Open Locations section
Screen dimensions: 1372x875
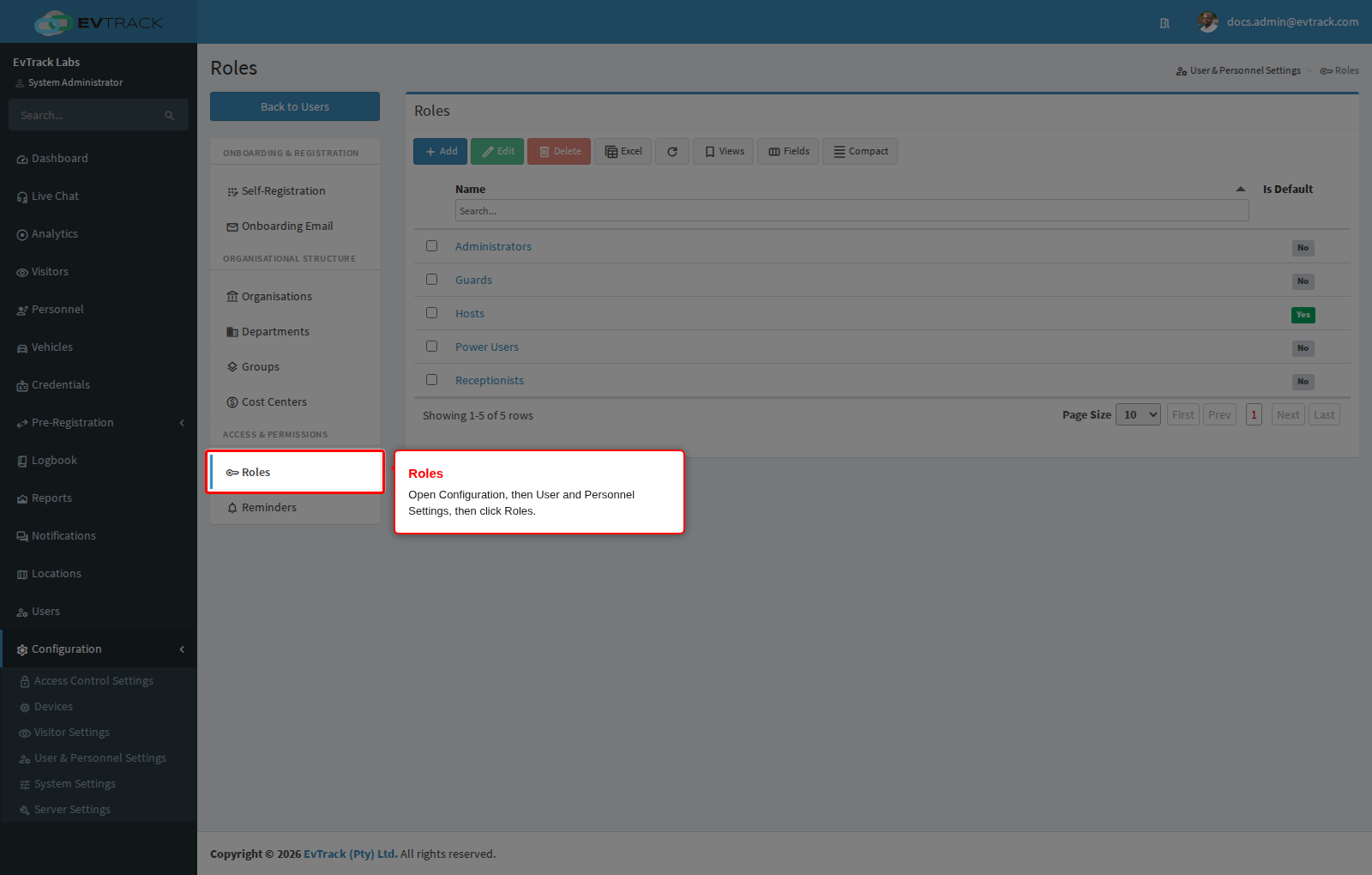coord(99,574)
